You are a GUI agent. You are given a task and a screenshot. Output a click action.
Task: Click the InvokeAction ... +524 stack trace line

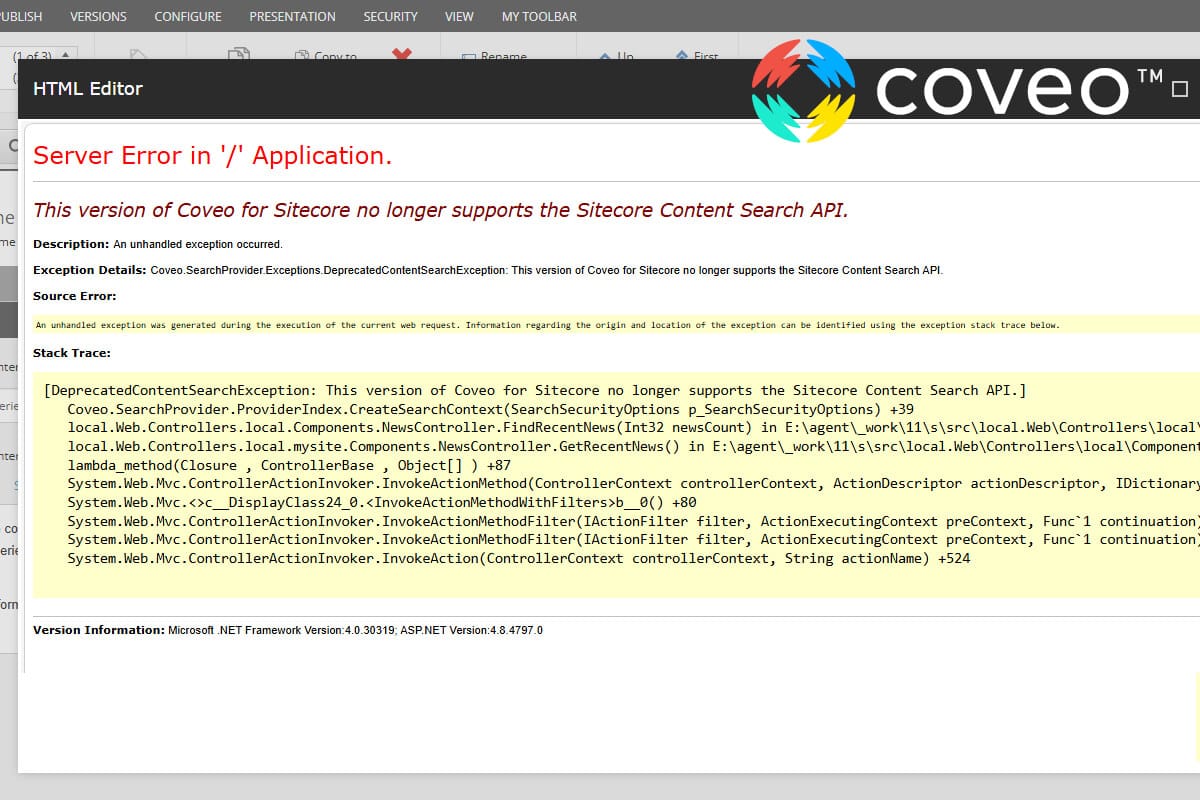[x=518, y=558]
